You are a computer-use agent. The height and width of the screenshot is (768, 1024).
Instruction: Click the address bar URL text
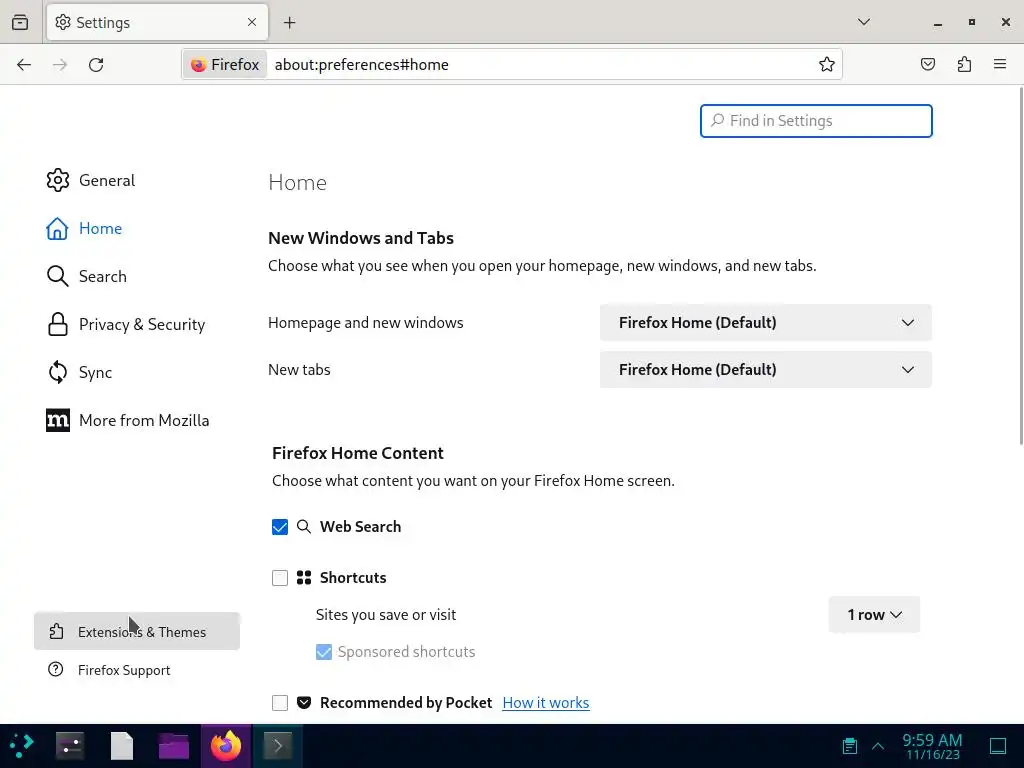coord(361,65)
